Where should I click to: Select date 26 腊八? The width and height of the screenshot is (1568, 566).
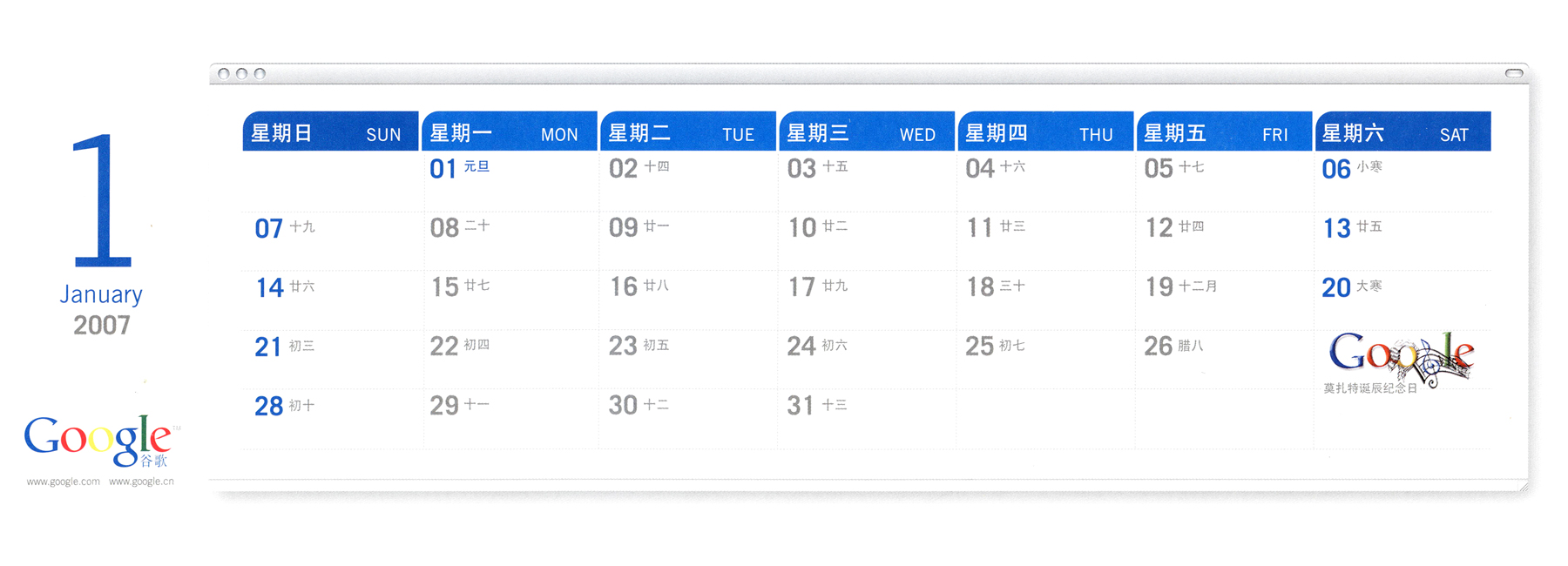click(x=1173, y=346)
